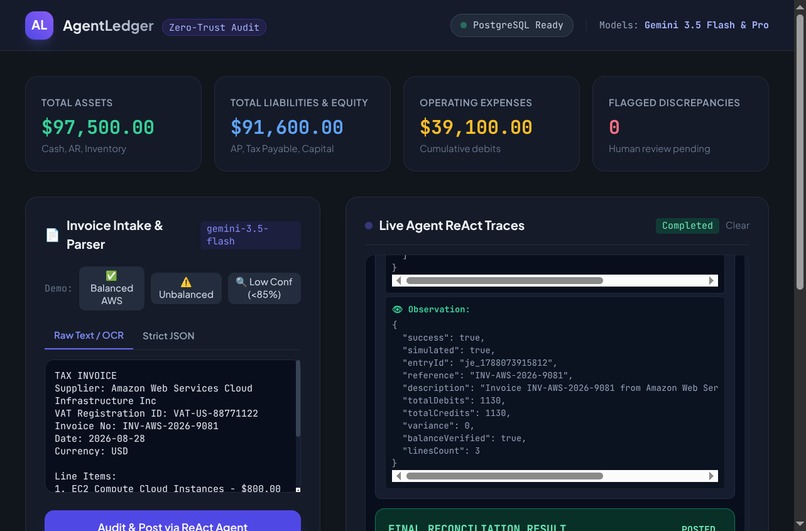This screenshot has height=531, width=806.
Task: Click the reference INV-AWS-2026-9081 trace line
Action: 487,376
